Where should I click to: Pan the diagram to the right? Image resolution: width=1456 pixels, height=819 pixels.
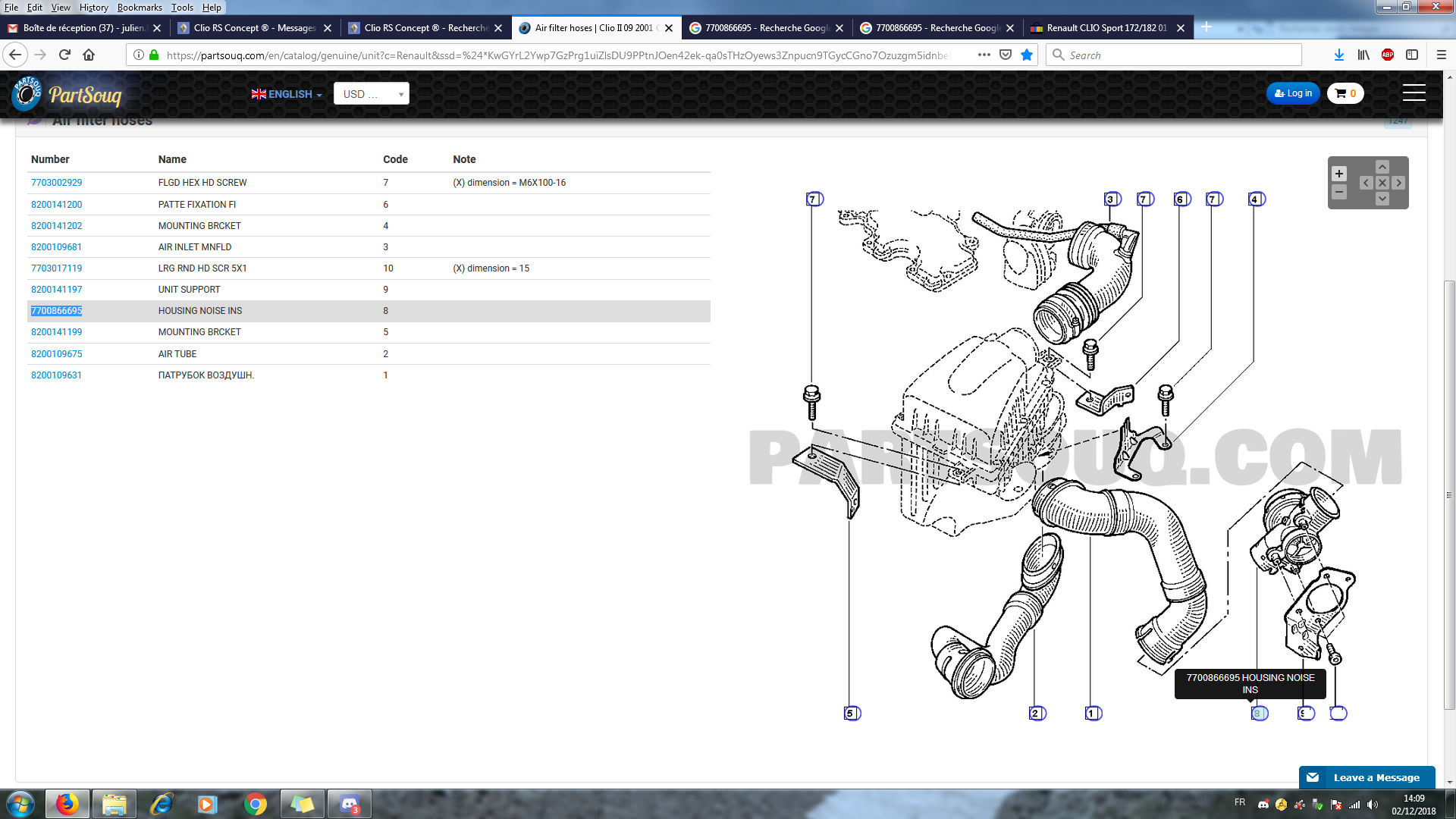tap(1398, 183)
